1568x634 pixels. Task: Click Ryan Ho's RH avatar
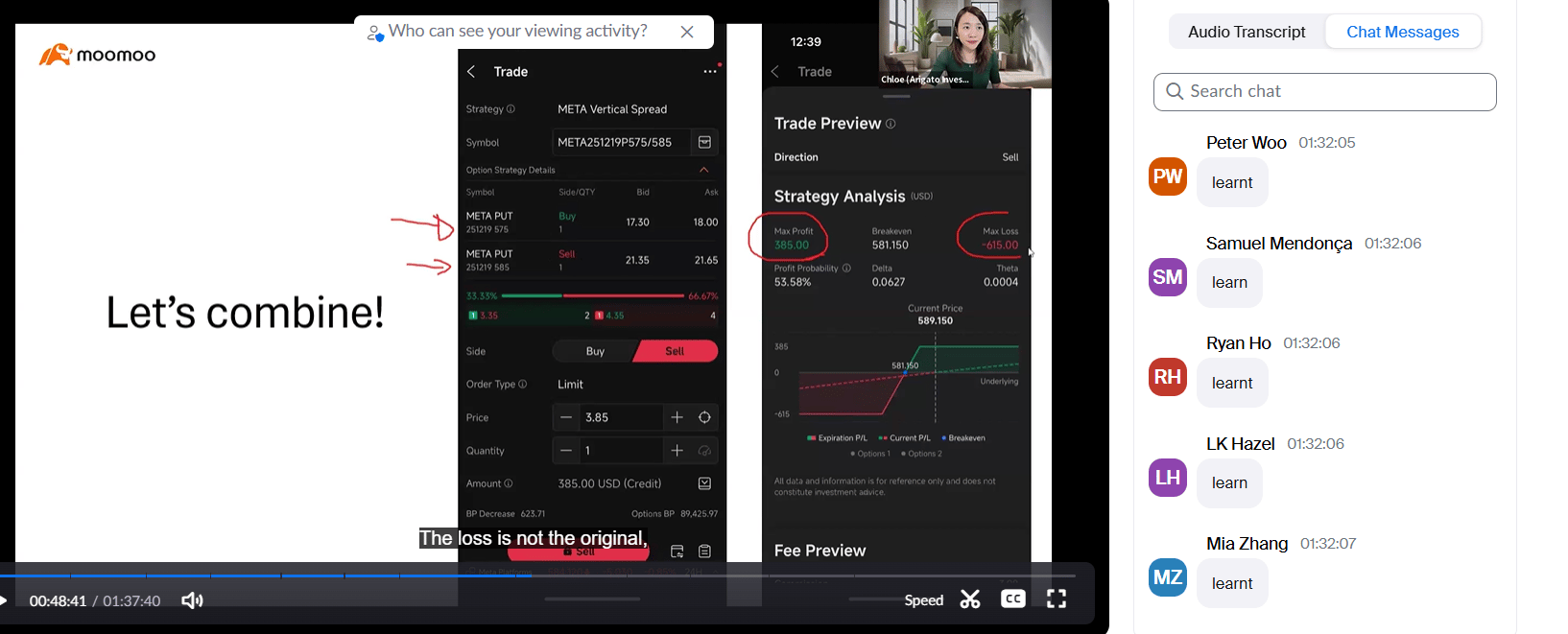[x=1168, y=377]
